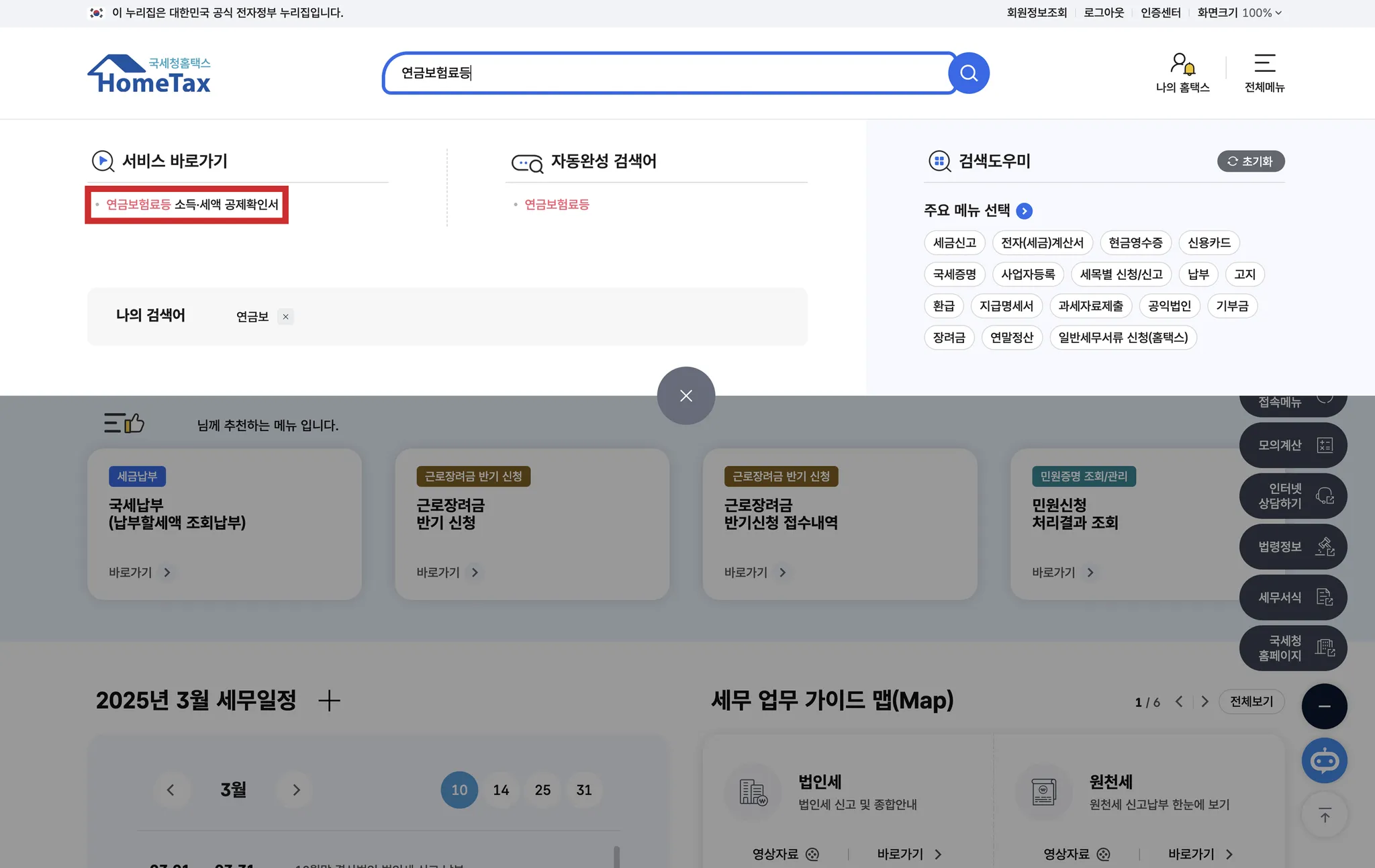
Task: Close the search panel with round X
Action: 685,395
